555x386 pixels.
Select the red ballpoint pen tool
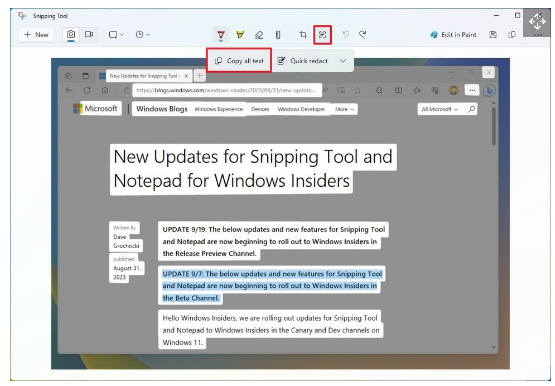tap(221, 35)
